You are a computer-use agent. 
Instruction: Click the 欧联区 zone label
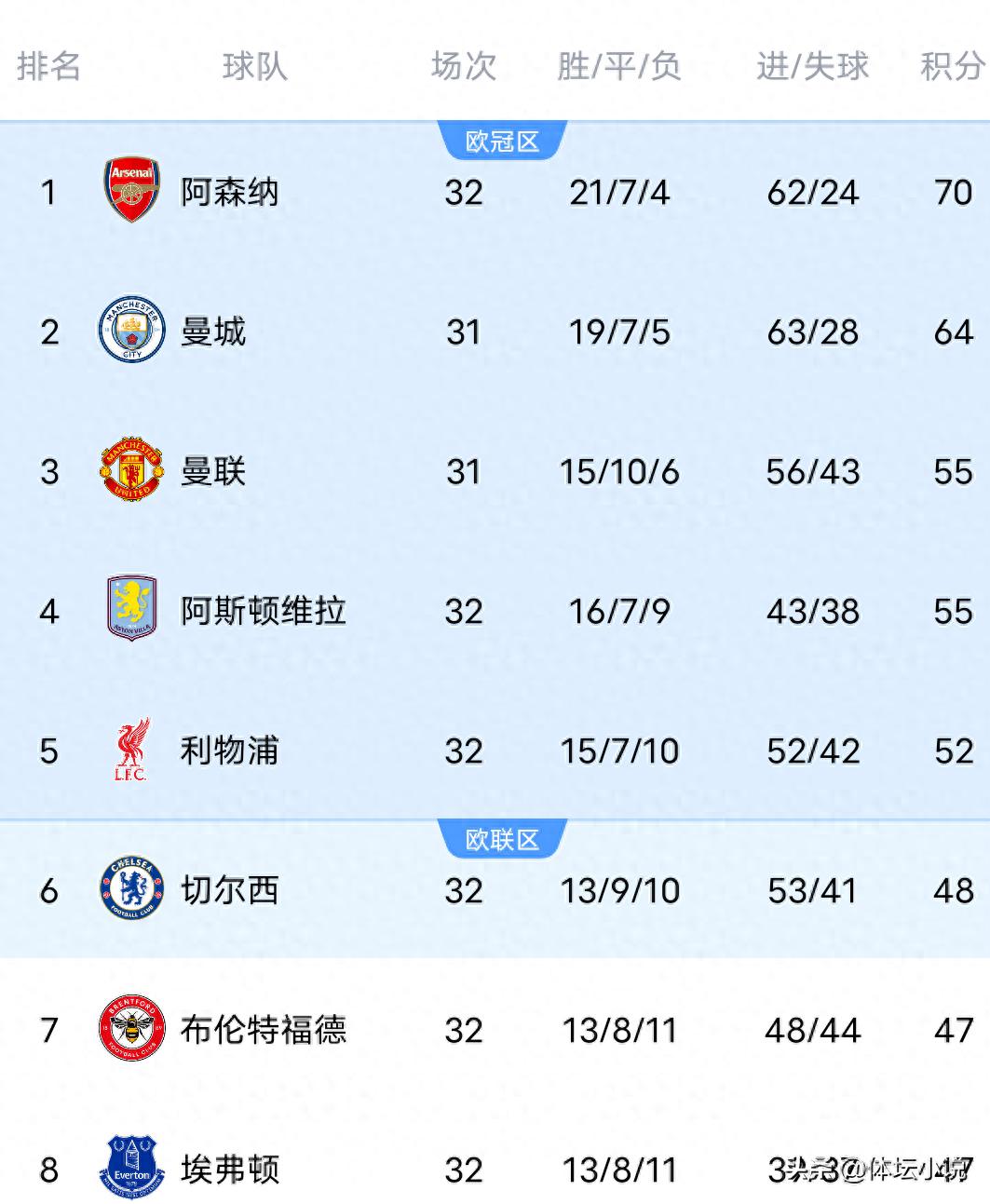coord(502,840)
